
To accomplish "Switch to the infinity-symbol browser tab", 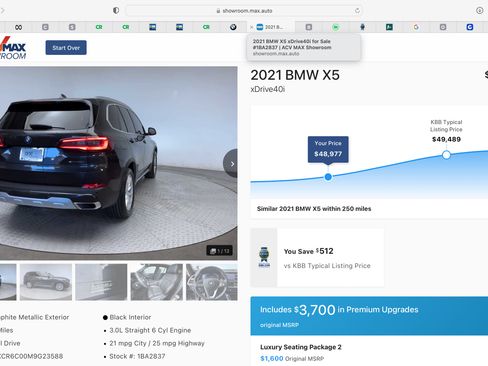I will [x=19, y=27].
